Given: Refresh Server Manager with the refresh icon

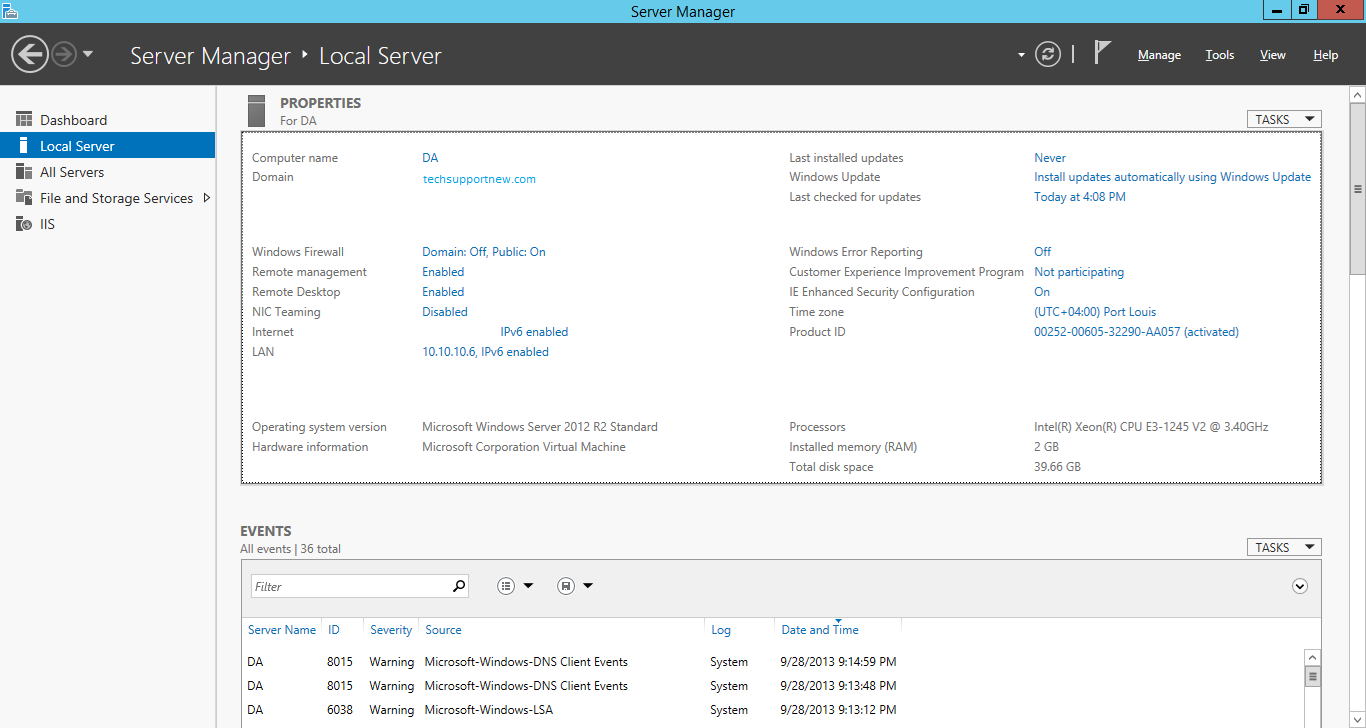Looking at the screenshot, I should tap(1047, 55).
